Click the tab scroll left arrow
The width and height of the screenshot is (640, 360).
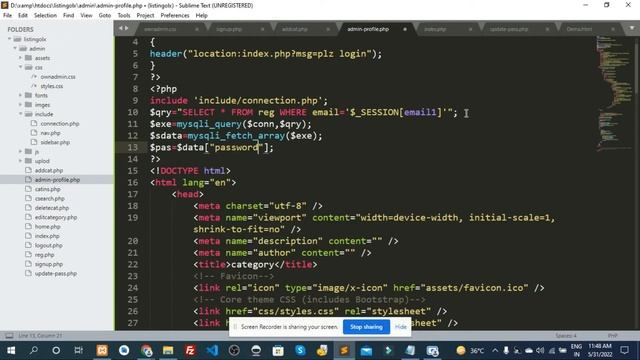pos(120,28)
